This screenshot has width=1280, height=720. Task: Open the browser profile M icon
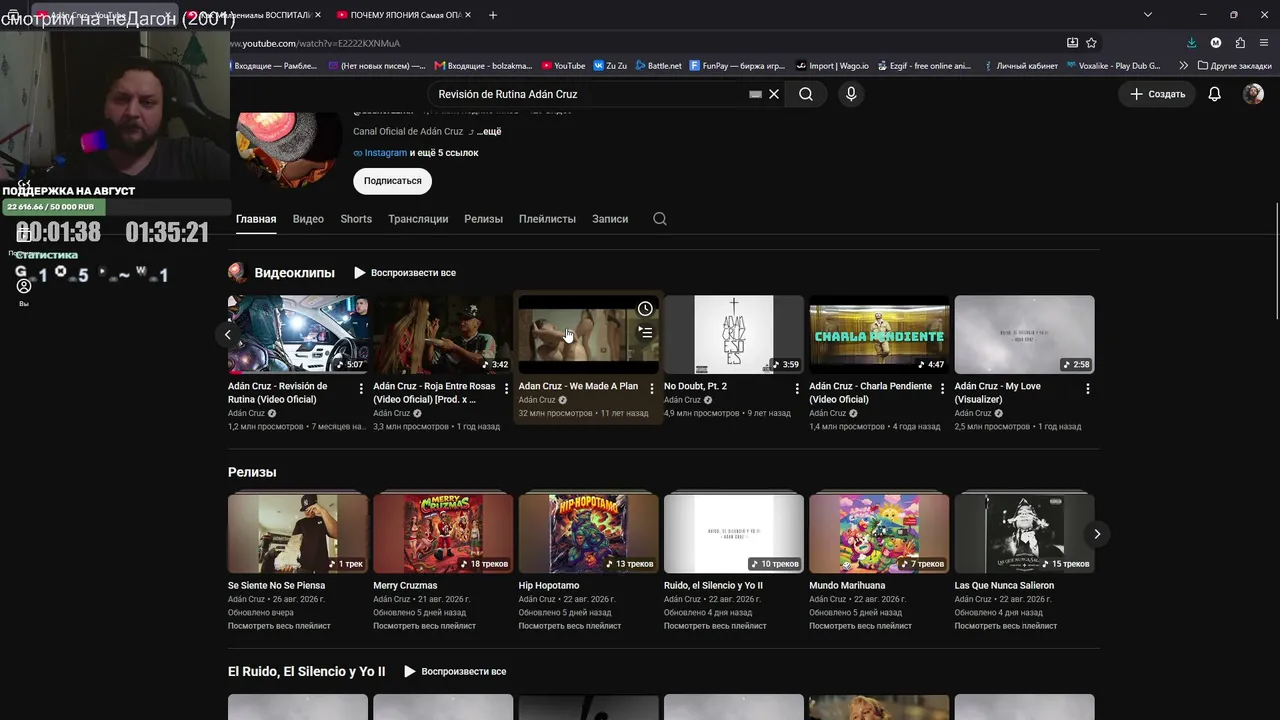pyautogui.click(x=1216, y=43)
